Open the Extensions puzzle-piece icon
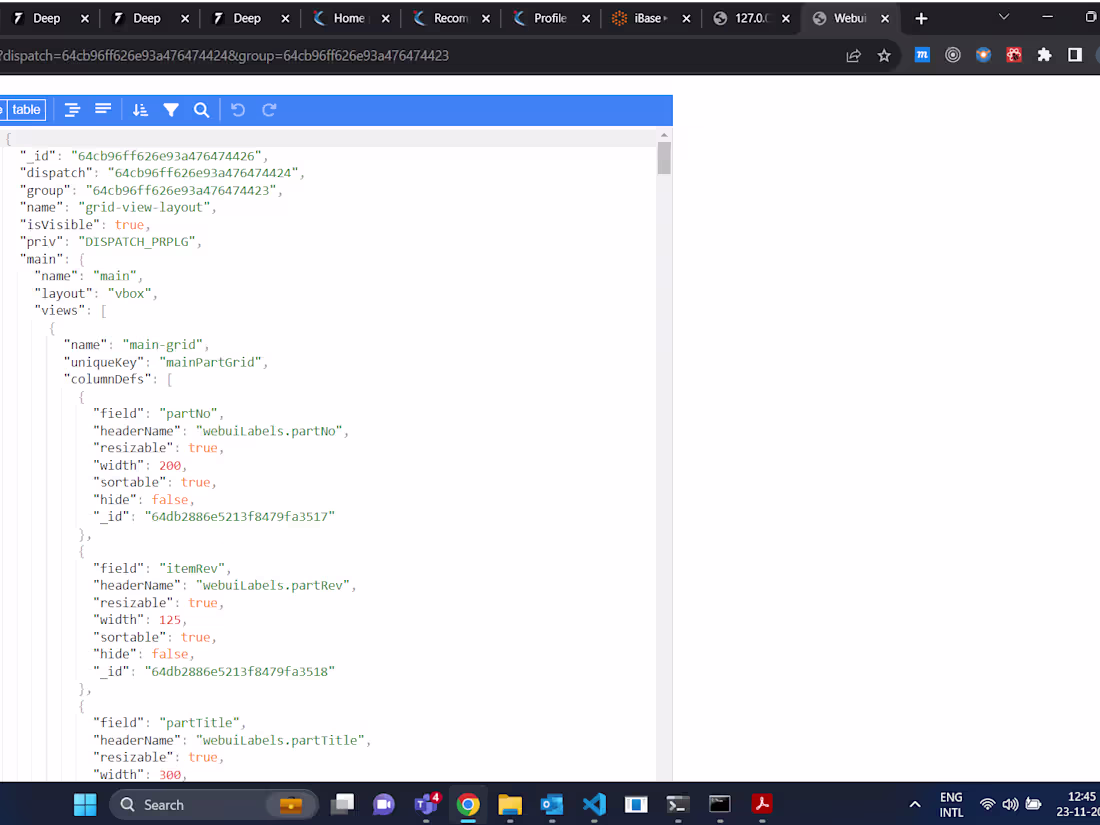This screenshot has height=825, width=1100. click(x=1046, y=55)
